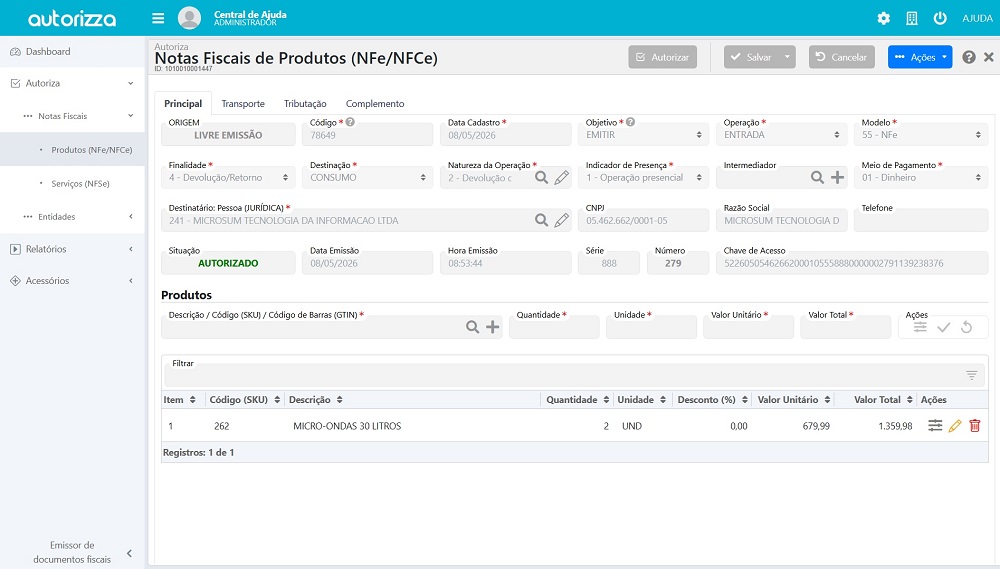1000x569 pixels.
Task: Click the Cancelar button
Action: point(841,57)
